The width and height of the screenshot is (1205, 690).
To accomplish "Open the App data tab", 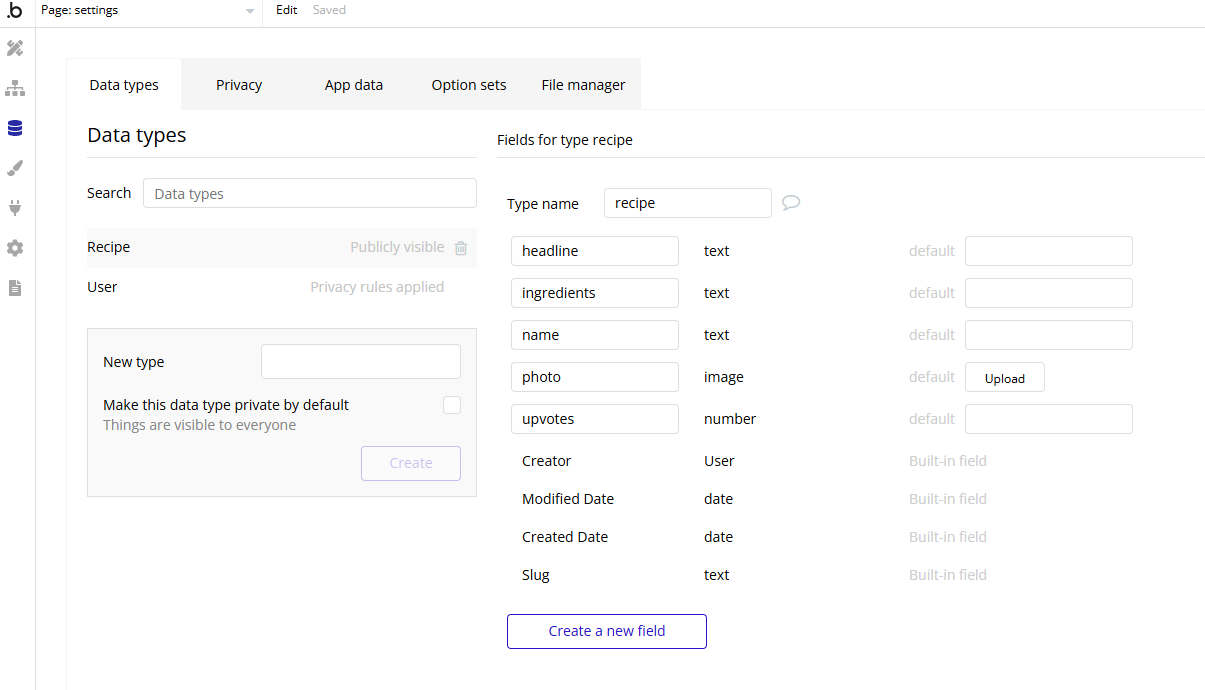I will (354, 85).
